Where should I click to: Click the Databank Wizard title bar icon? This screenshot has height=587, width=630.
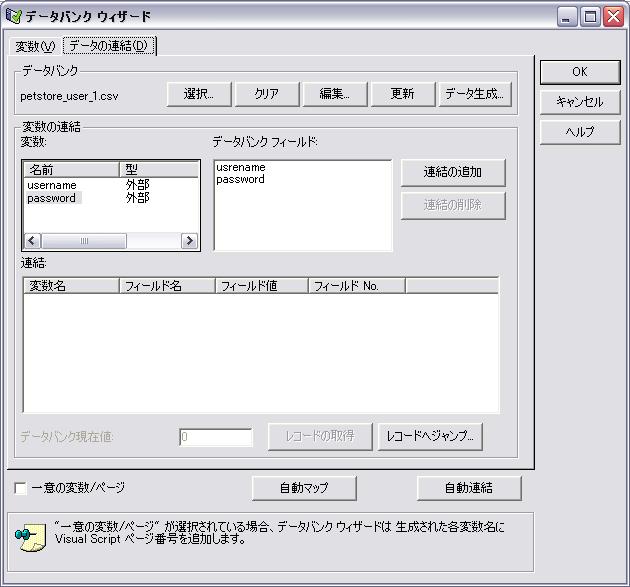tap(14, 16)
